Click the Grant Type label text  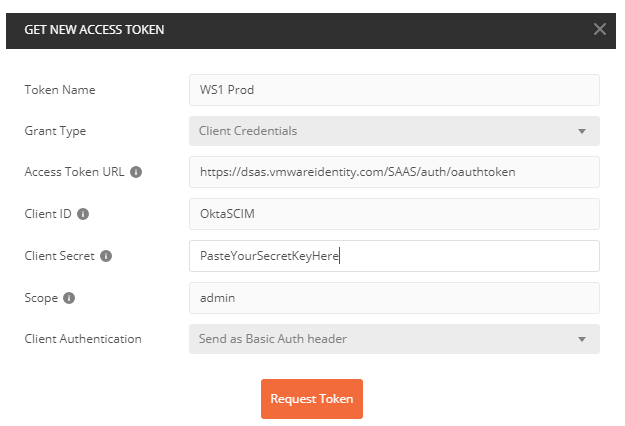point(55,131)
